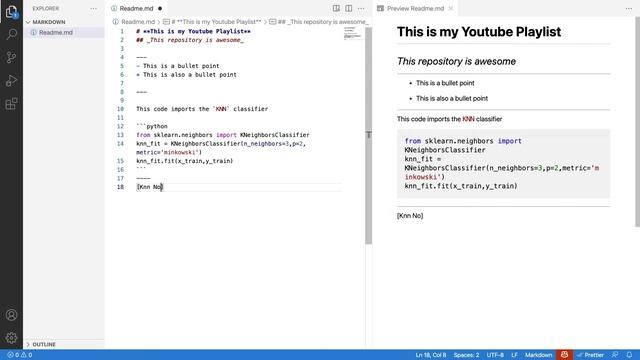
Task: Open the Search view in activity bar
Action: pos(11,34)
